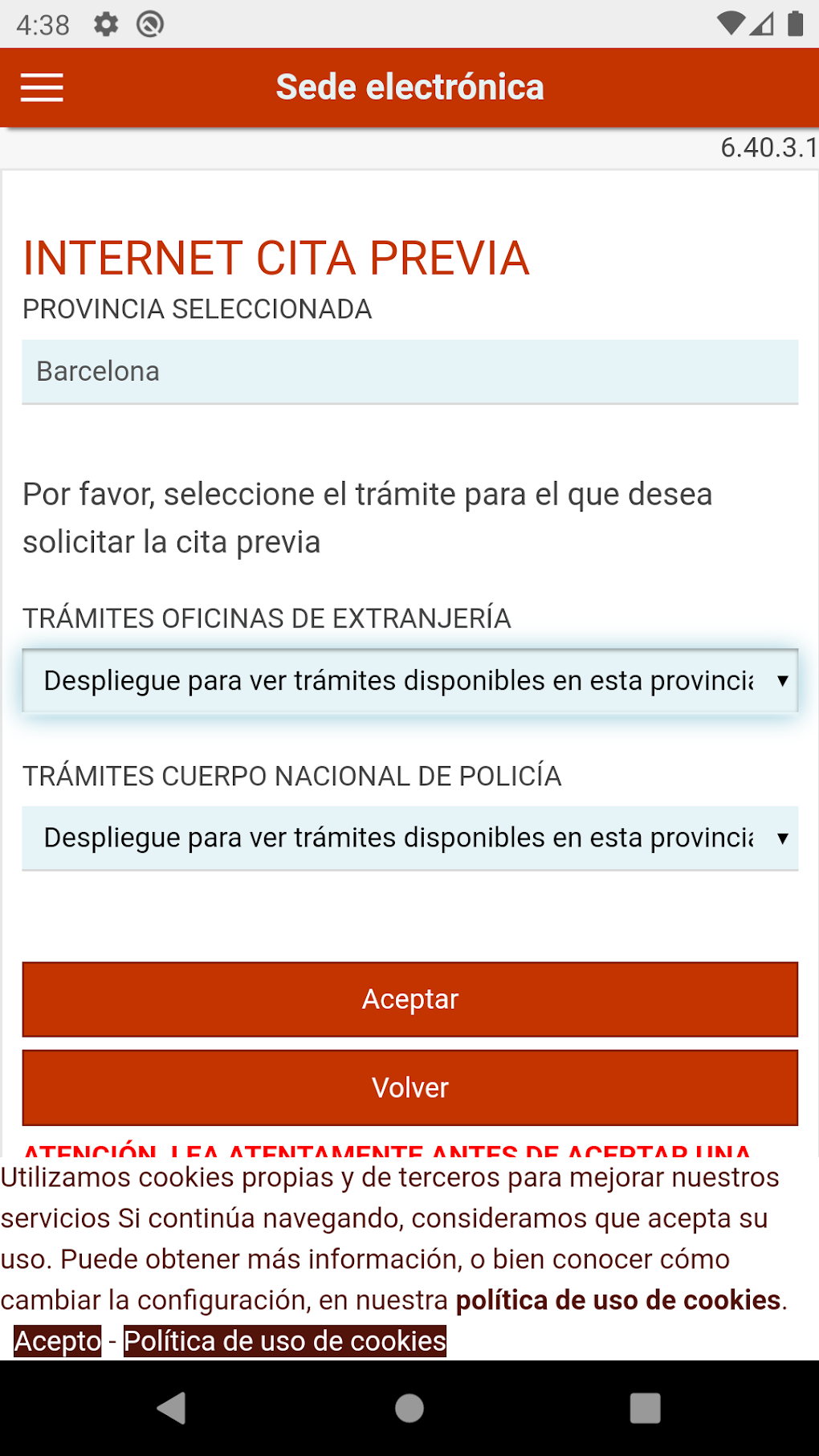Click the Barcelona selected province field

pos(409,372)
